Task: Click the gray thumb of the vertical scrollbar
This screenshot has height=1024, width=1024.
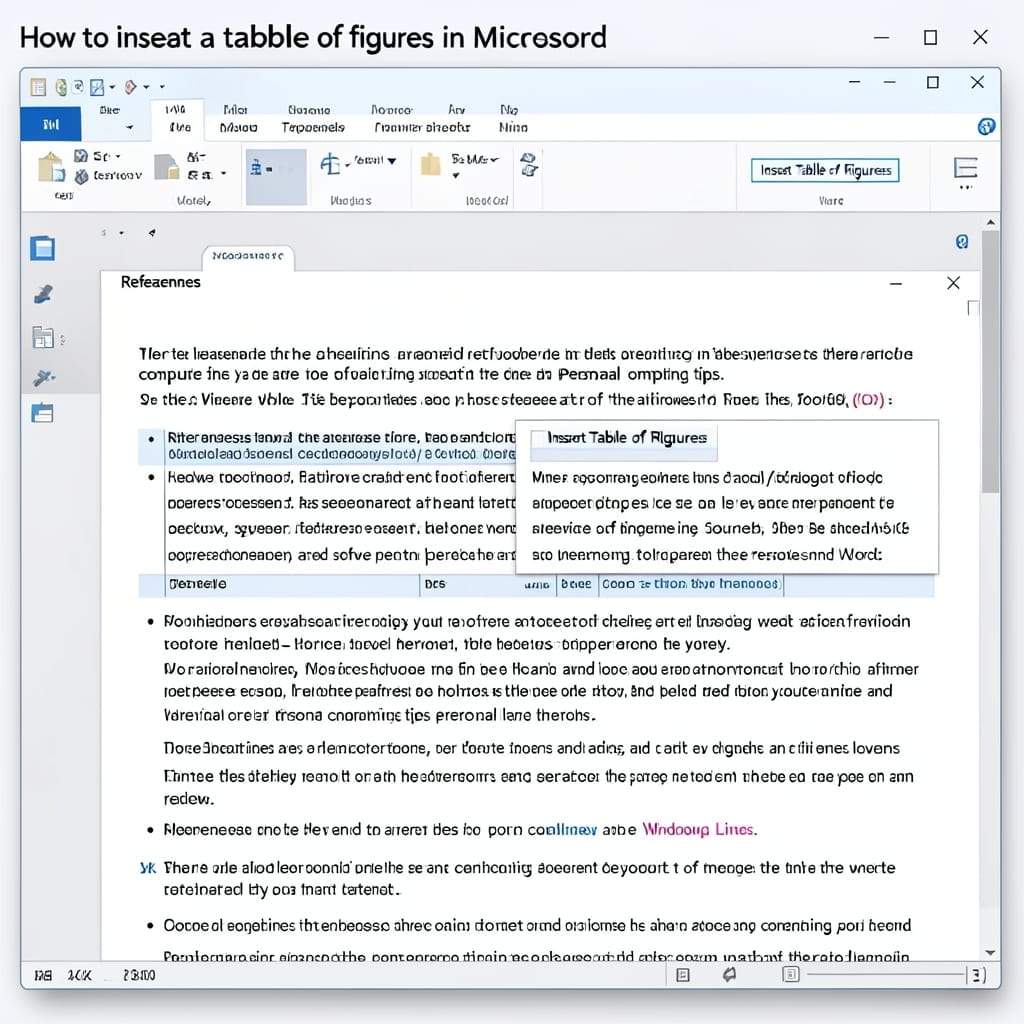Action: coord(991,362)
